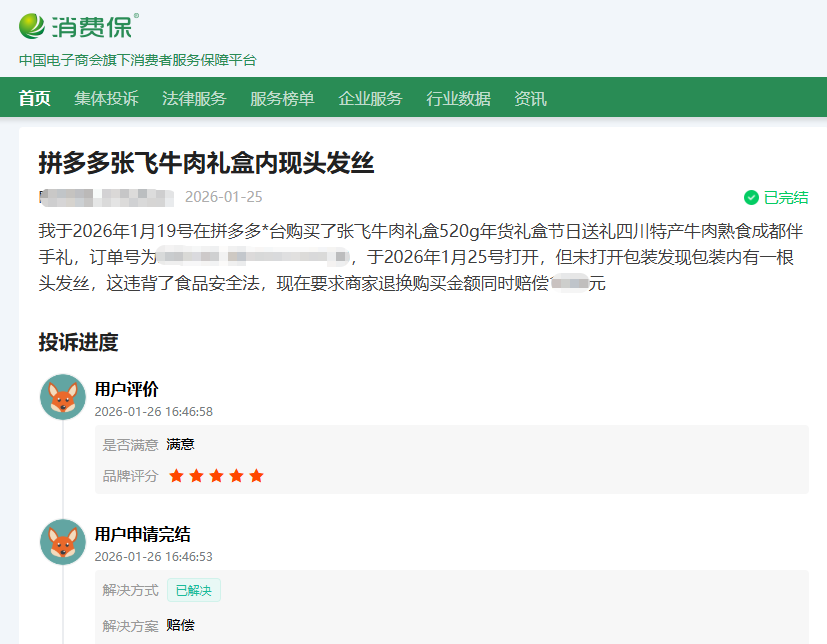Click the blurred username near the post date
827x644 pixels.
click(106, 197)
